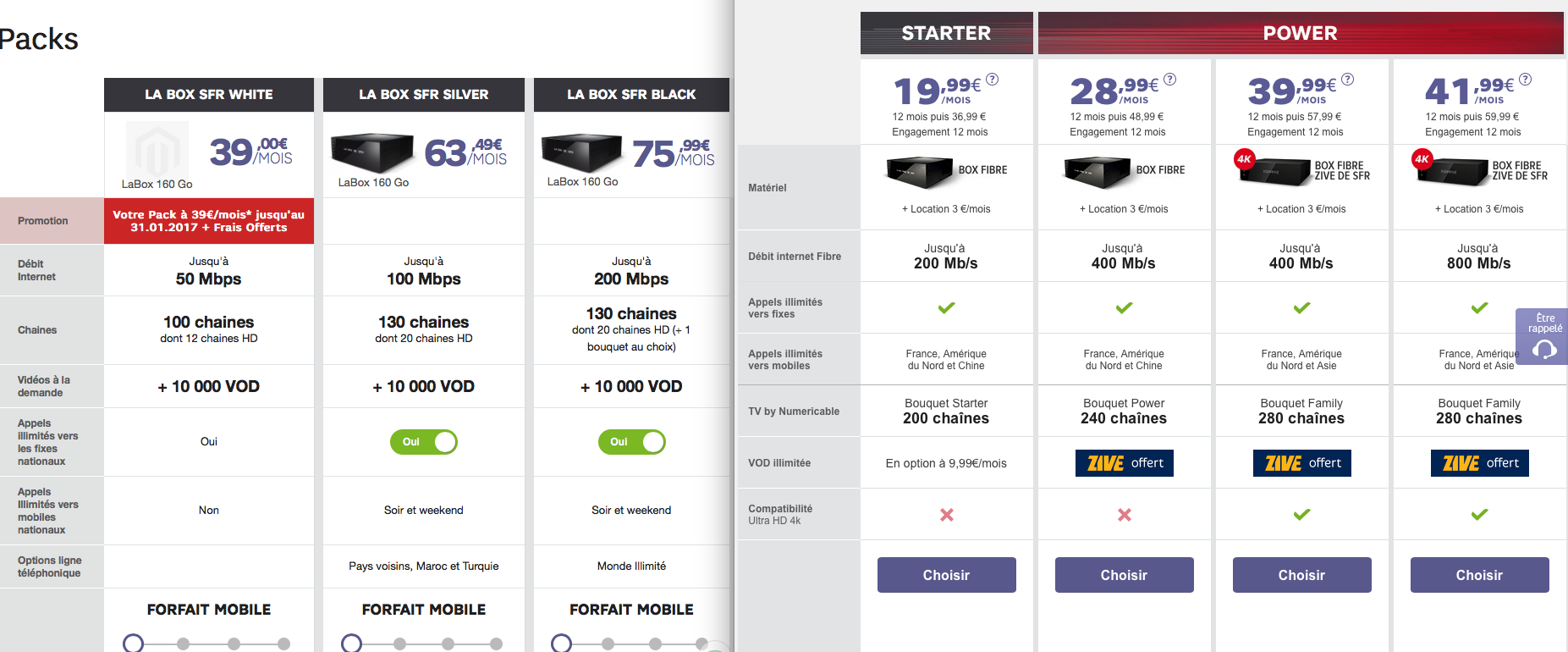Click the LaBox 160 Go image under SFR Silver
The width and height of the screenshot is (1568, 652).
(x=372, y=152)
